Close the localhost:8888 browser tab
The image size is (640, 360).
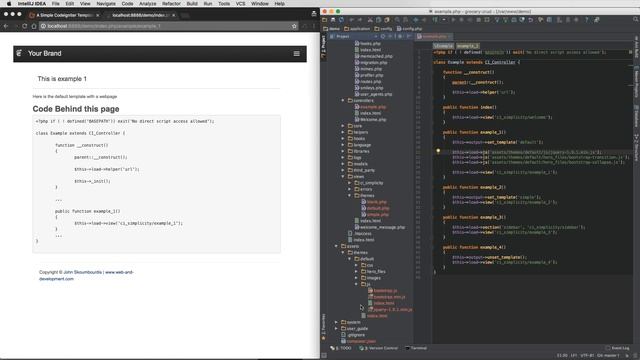tap(174, 15)
